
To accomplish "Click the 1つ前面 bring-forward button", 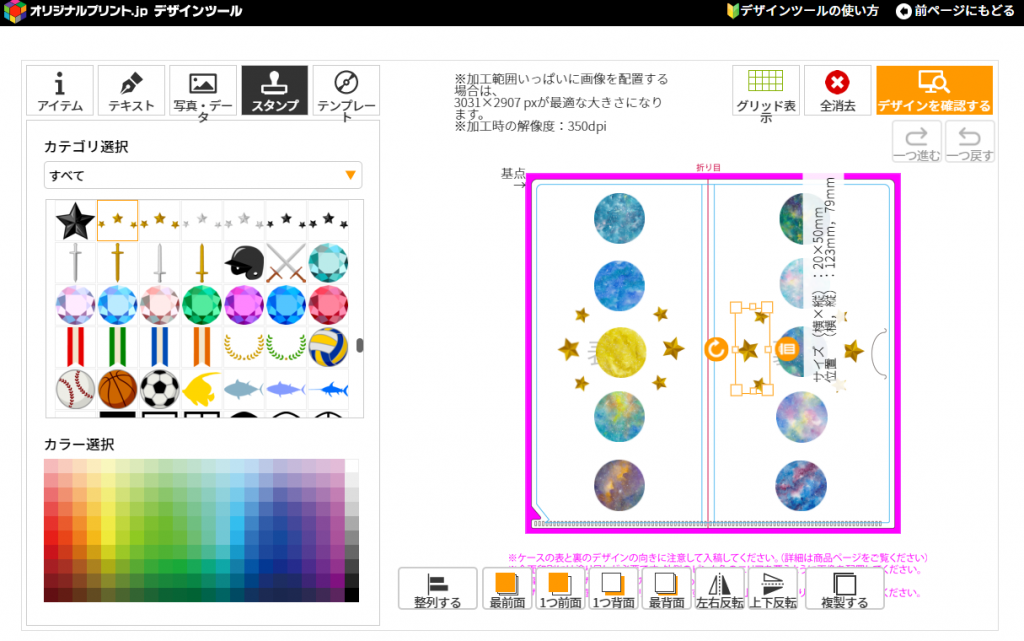I will click(560, 589).
